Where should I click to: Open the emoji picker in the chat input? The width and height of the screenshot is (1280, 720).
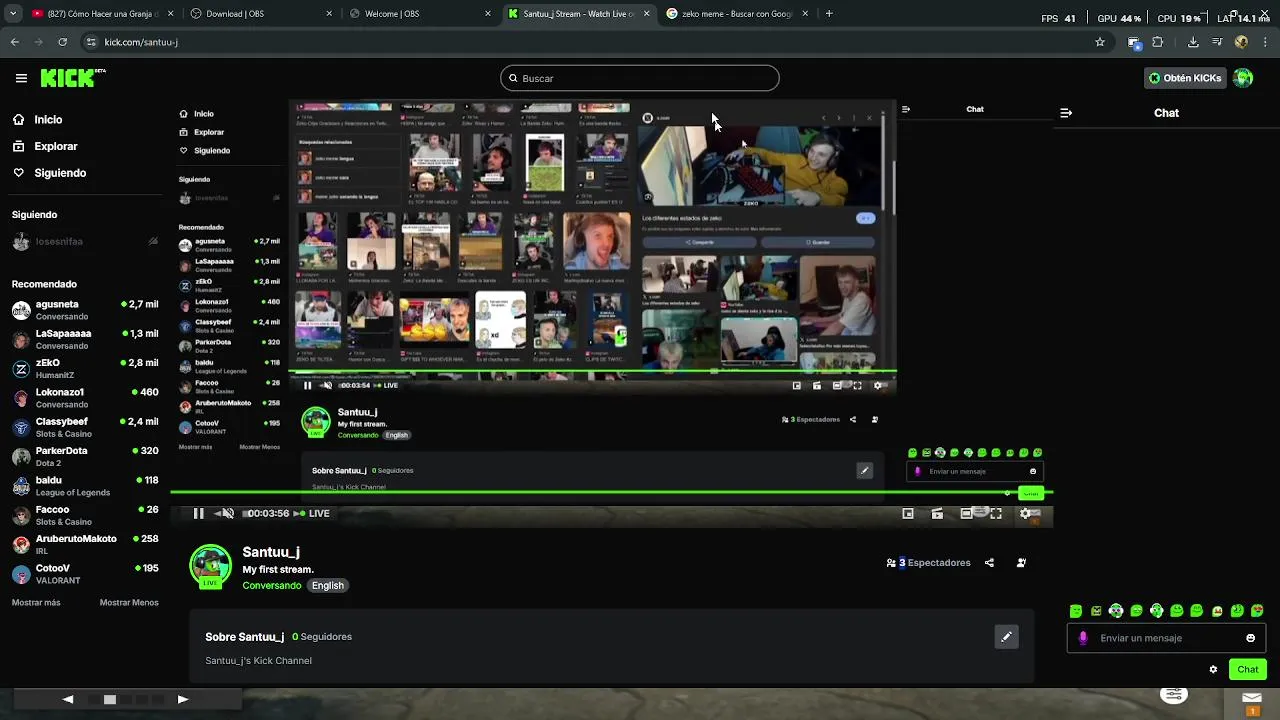click(x=1250, y=638)
